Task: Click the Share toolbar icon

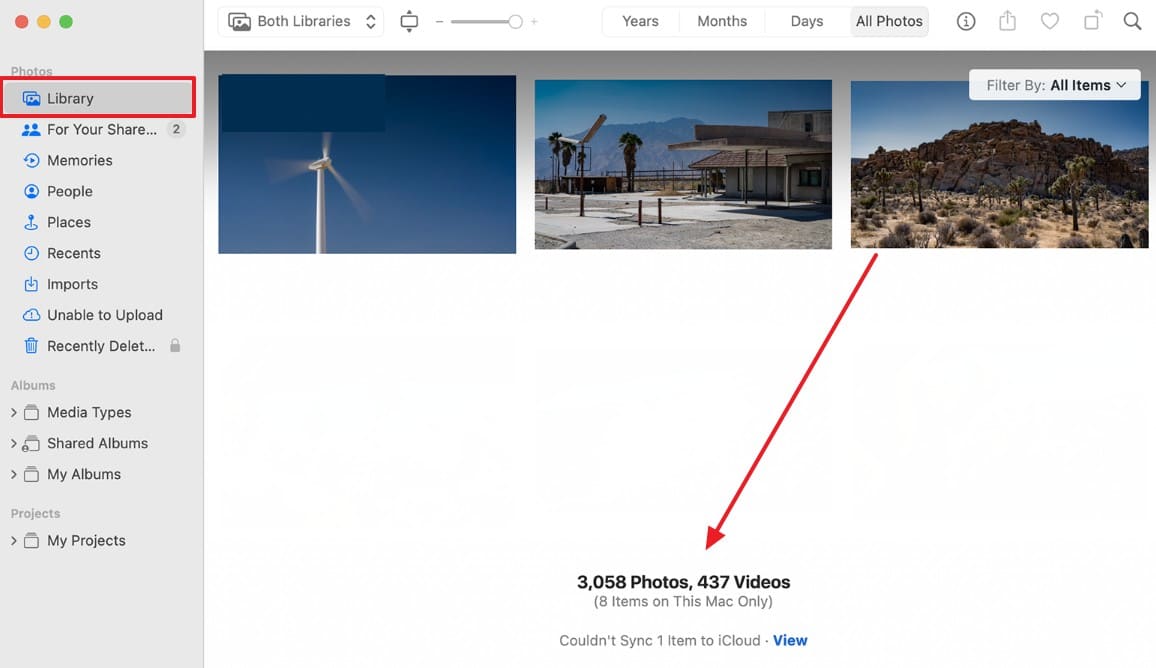Action: point(1007,21)
